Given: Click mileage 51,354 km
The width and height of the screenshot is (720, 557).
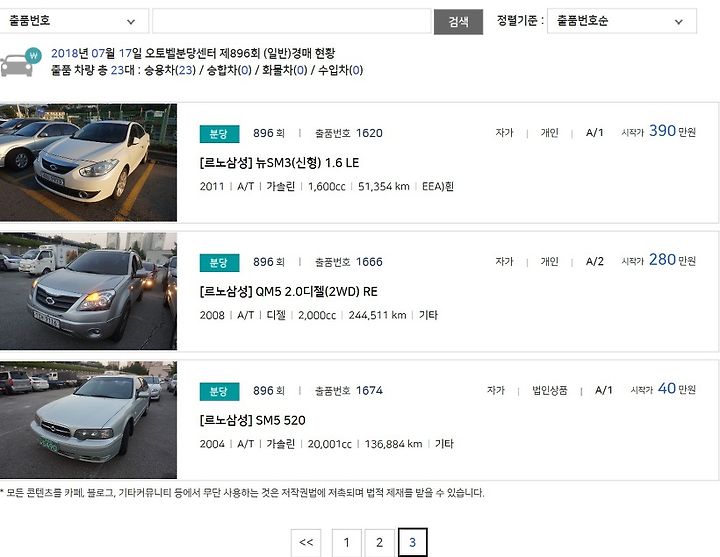Looking at the screenshot, I should coord(383,186).
